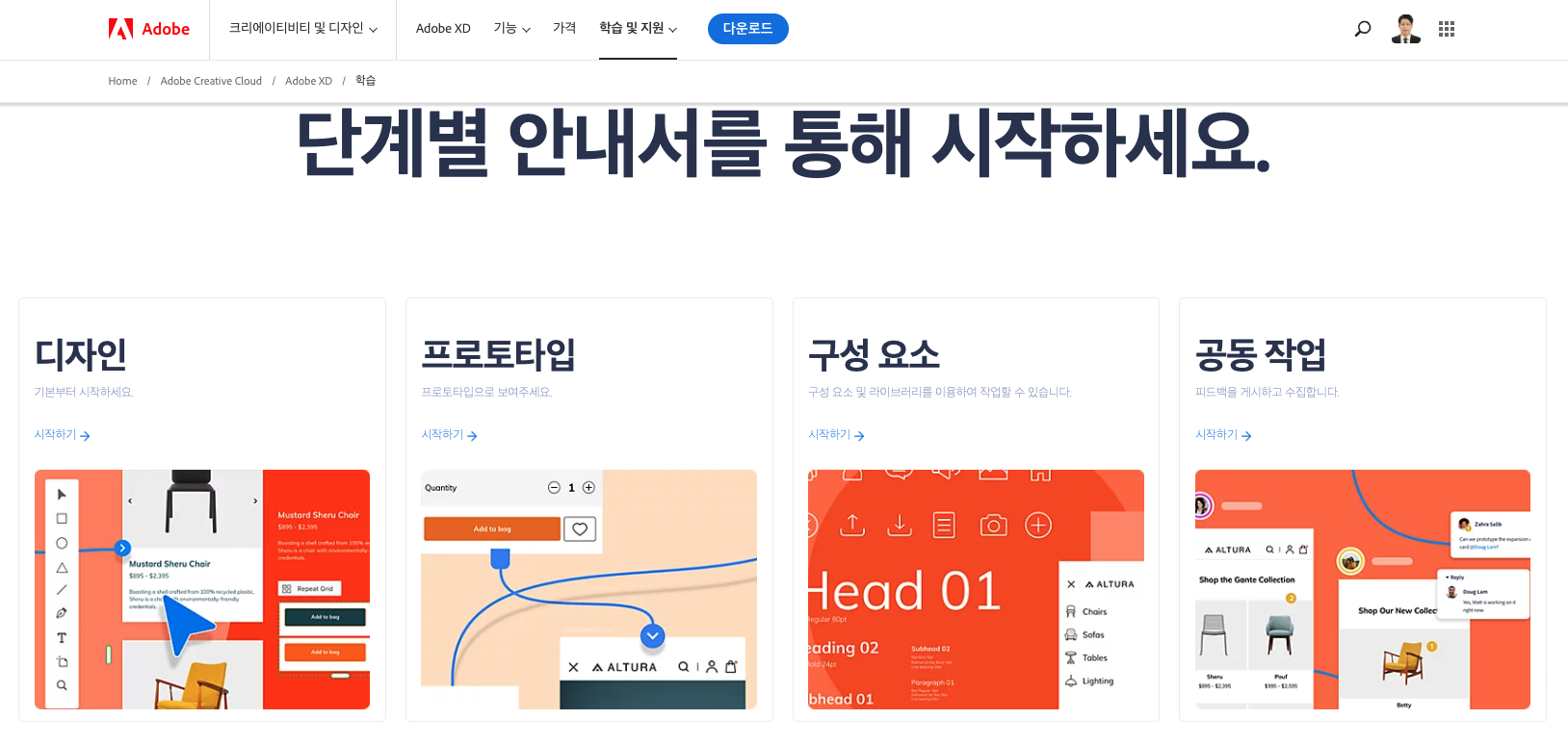Open the Adobe XD nav item
The height and width of the screenshot is (745, 1568).
coord(443,29)
